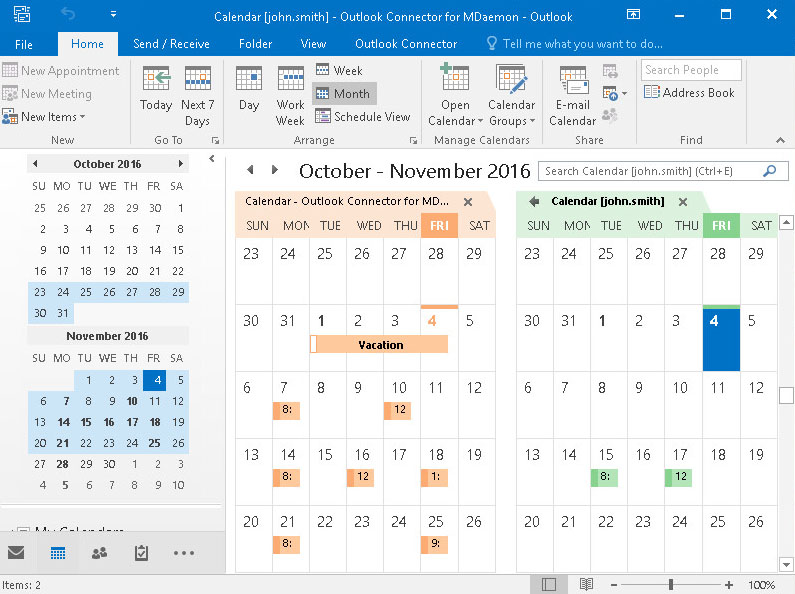Click Undo in quick access toolbar
The width and height of the screenshot is (795, 594).
pos(68,14)
